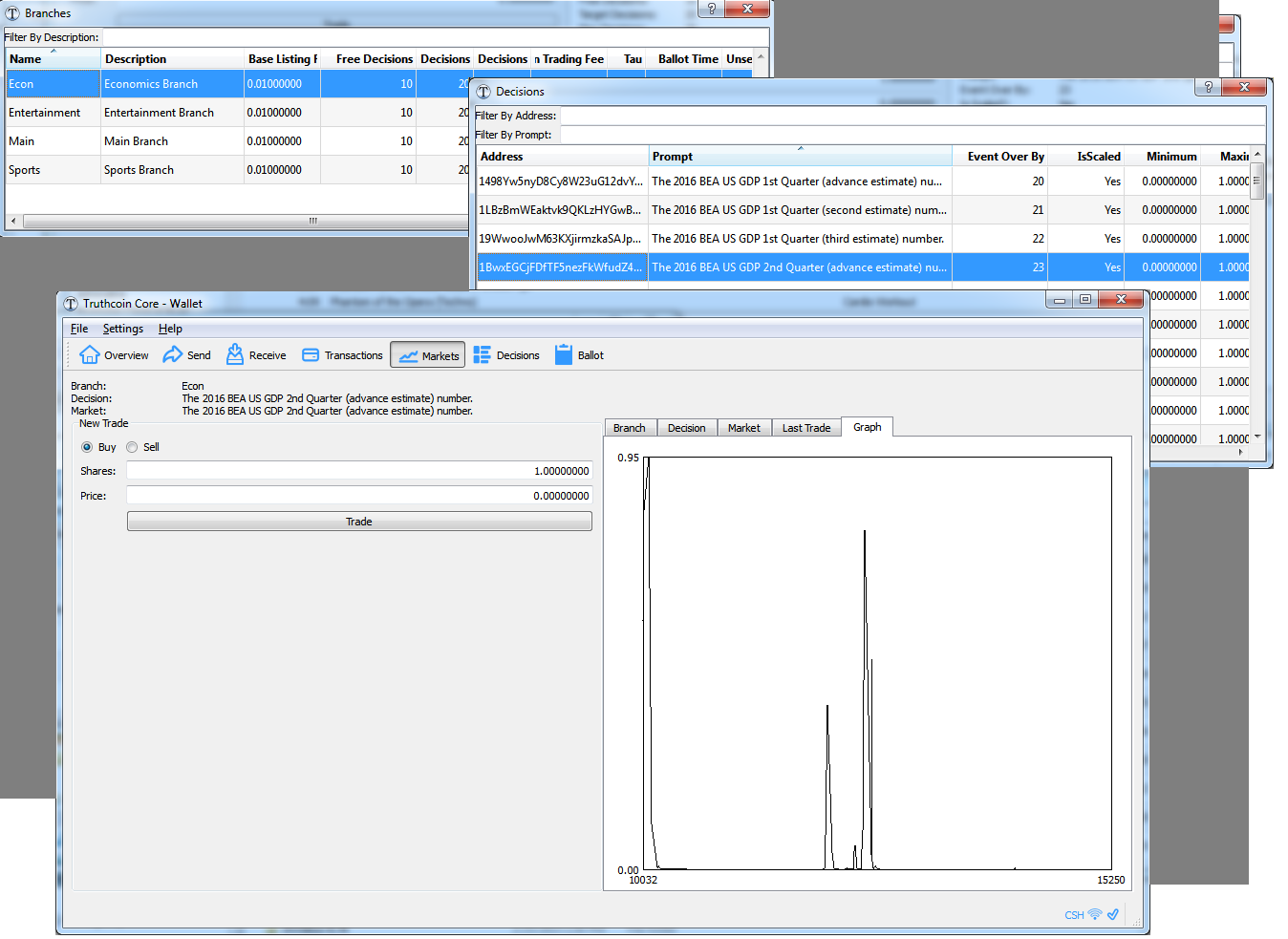Click the Price input field
Image resolution: width=1288 pixels, height=939 pixels.
tap(359, 496)
